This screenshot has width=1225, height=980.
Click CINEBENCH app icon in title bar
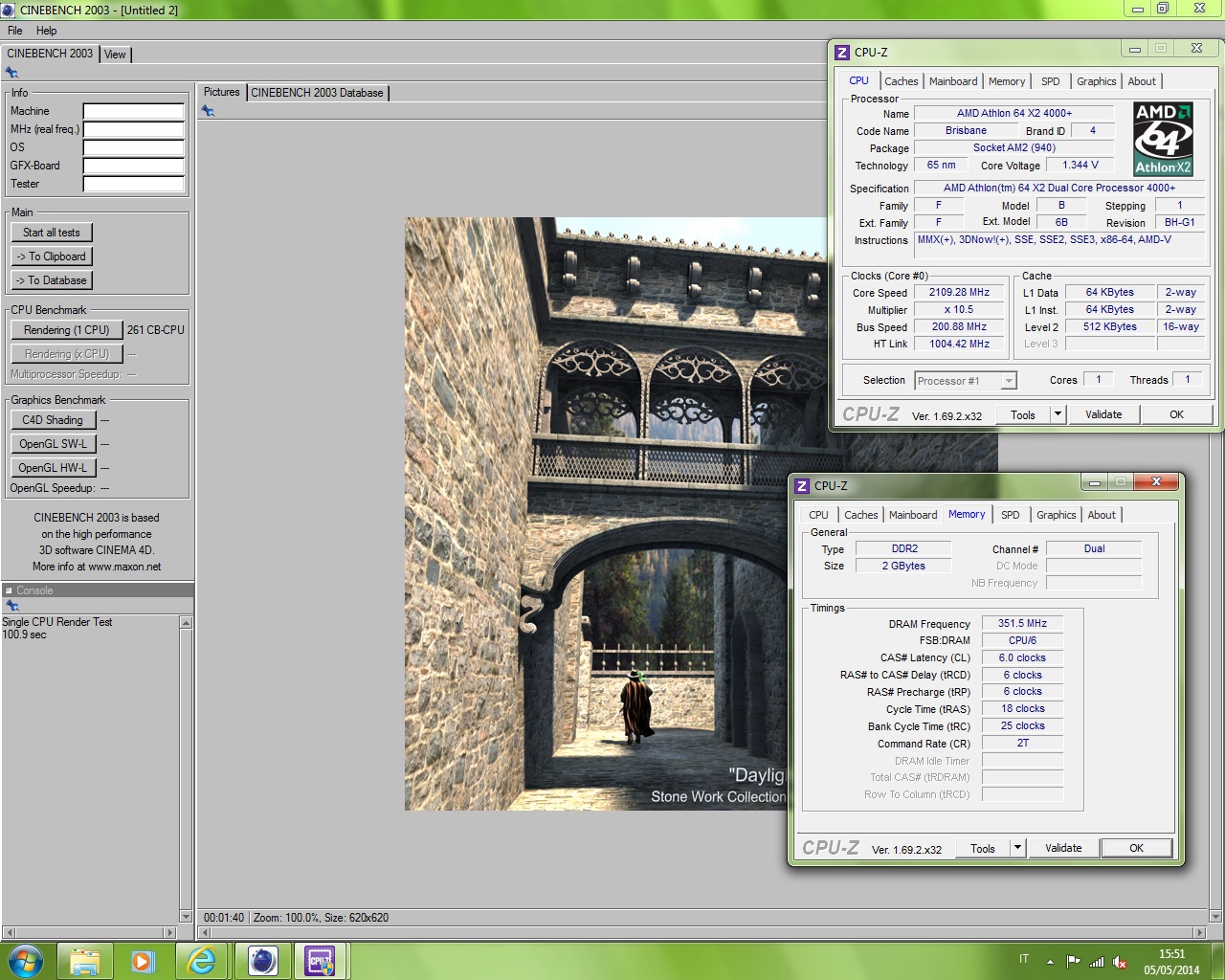(x=9, y=10)
